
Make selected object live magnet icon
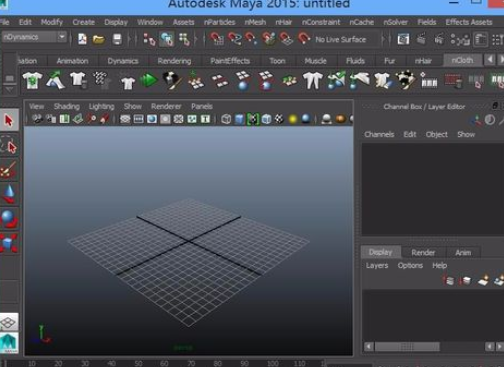tap(304, 39)
